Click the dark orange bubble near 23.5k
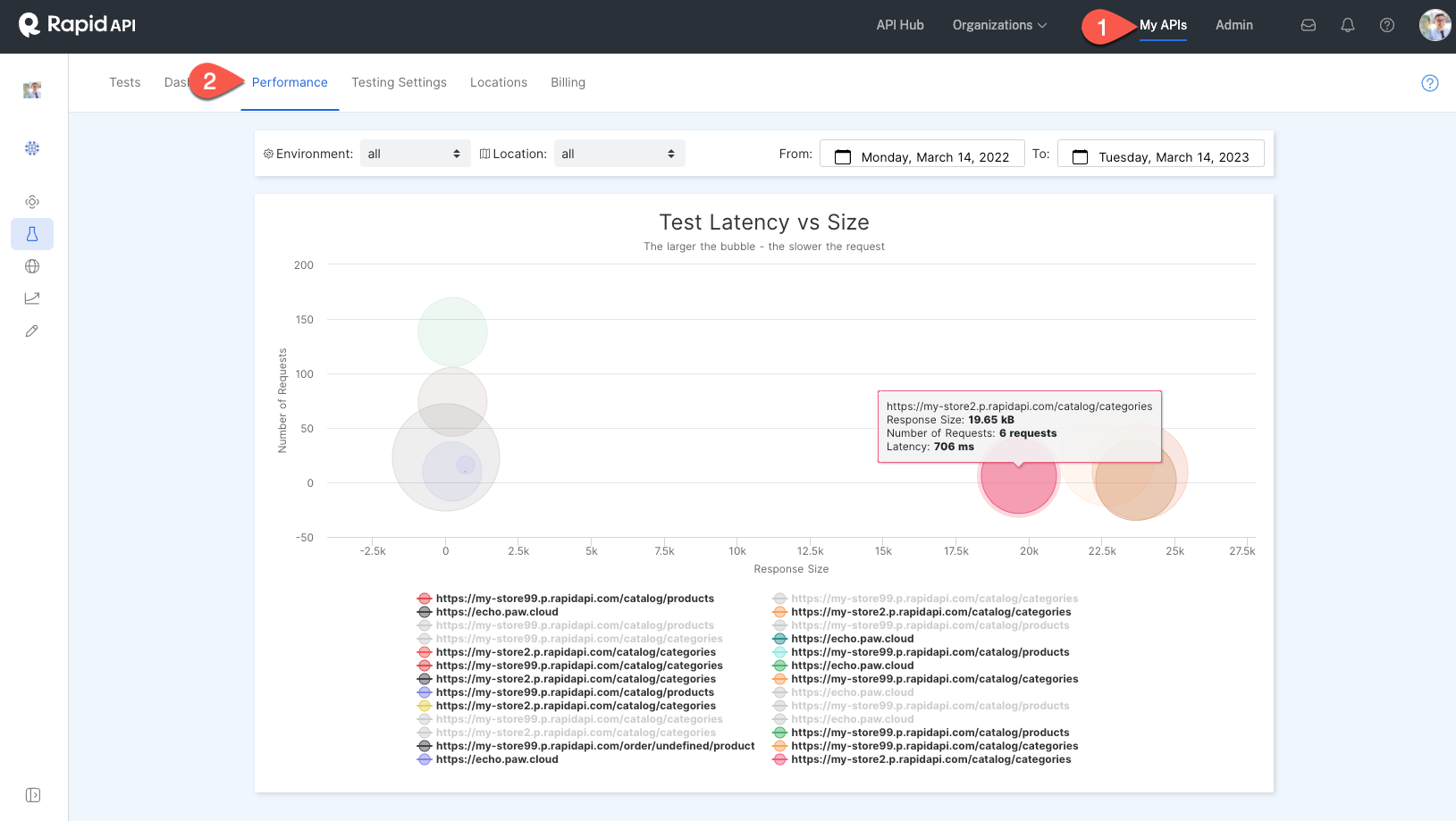This screenshot has height=821, width=1456. 1136,480
